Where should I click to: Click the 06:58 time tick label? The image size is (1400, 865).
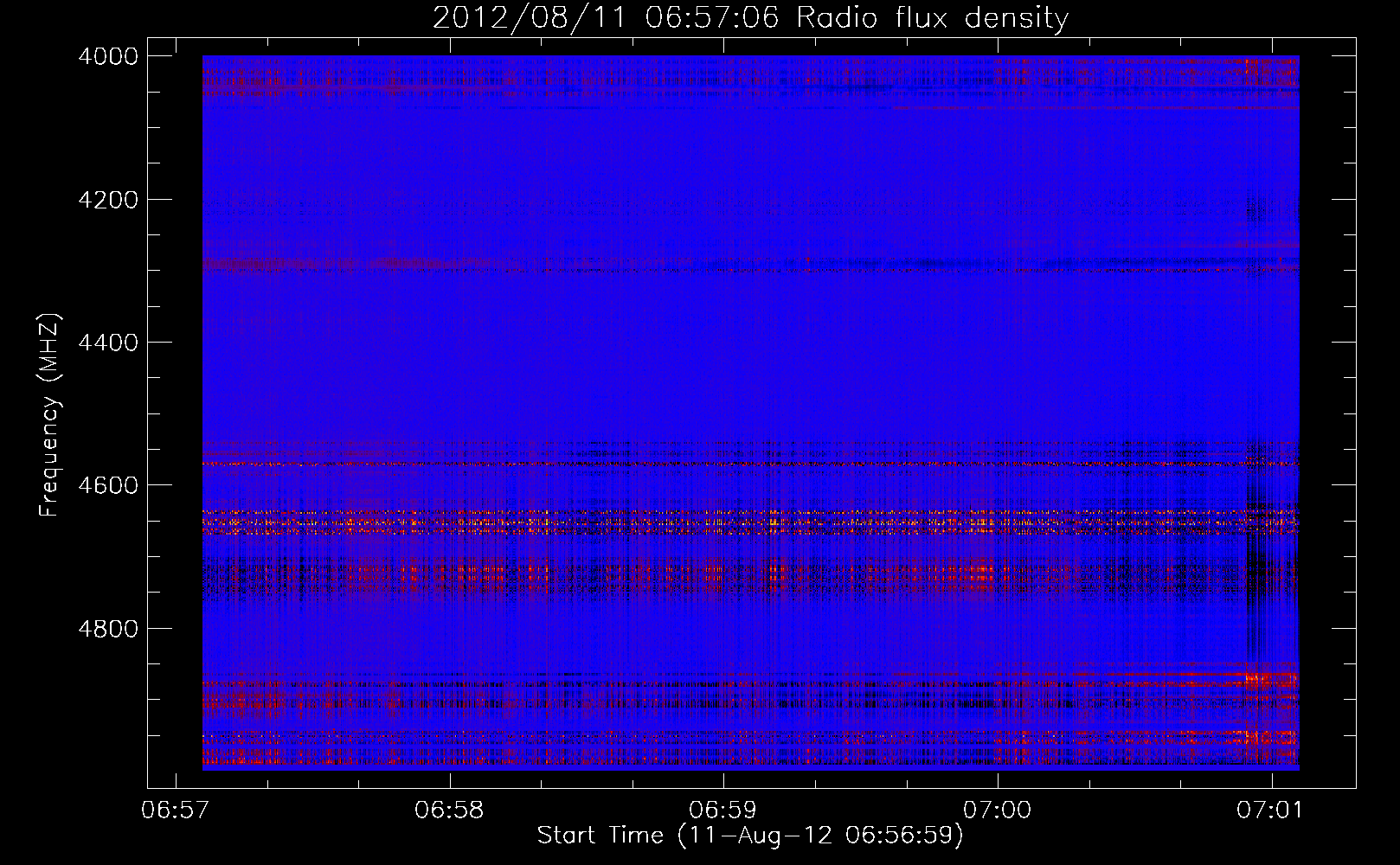(x=449, y=810)
